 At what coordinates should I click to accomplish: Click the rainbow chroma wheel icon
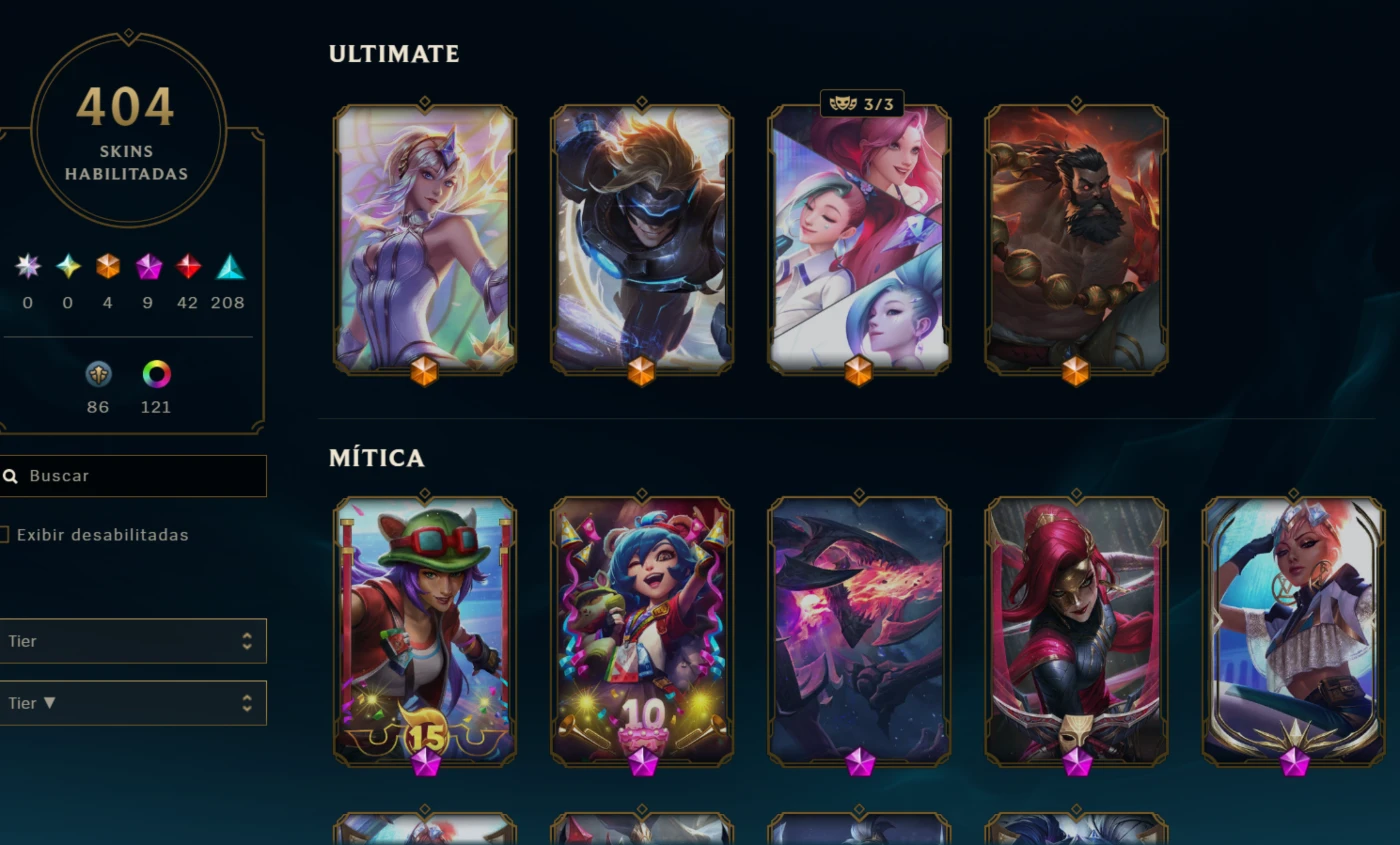tap(156, 374)
